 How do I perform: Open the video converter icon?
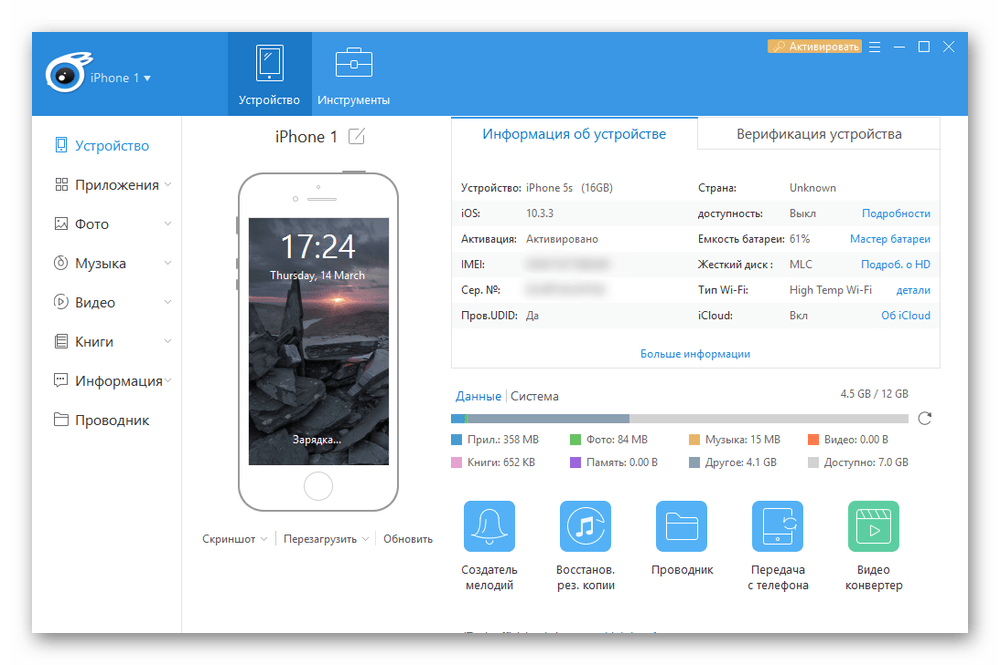[873, 526]
